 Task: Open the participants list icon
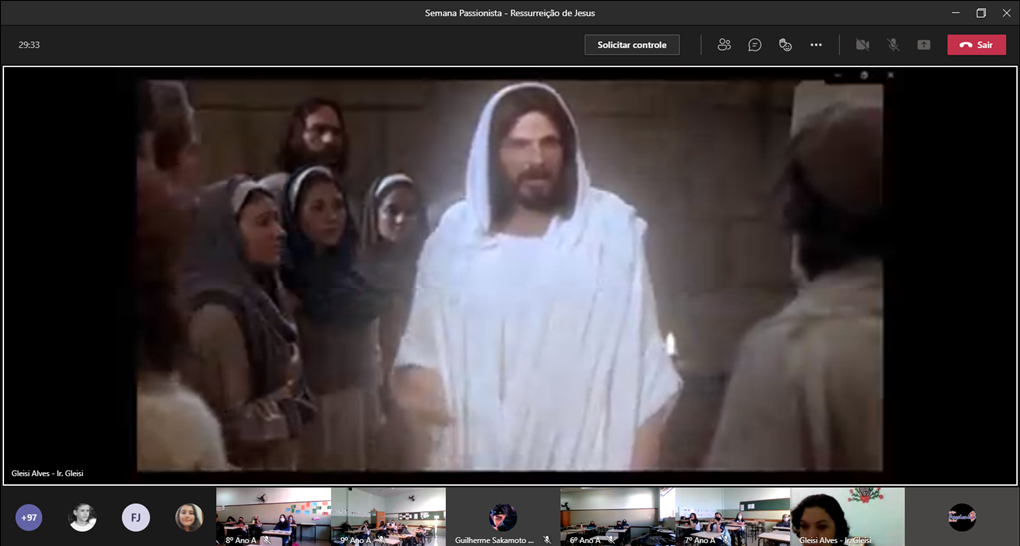[724, 45]
